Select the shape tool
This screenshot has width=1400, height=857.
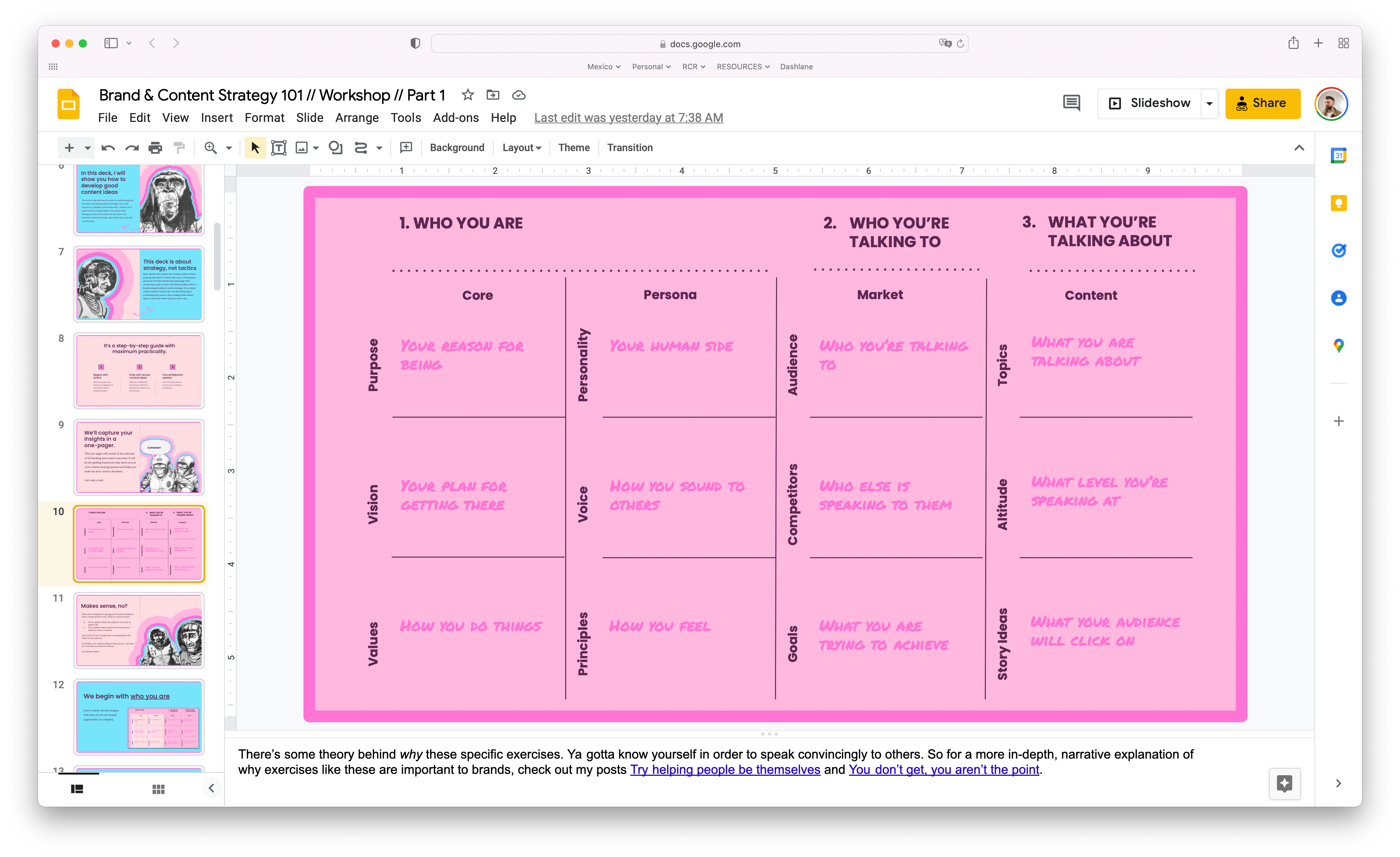coord(336,148)
